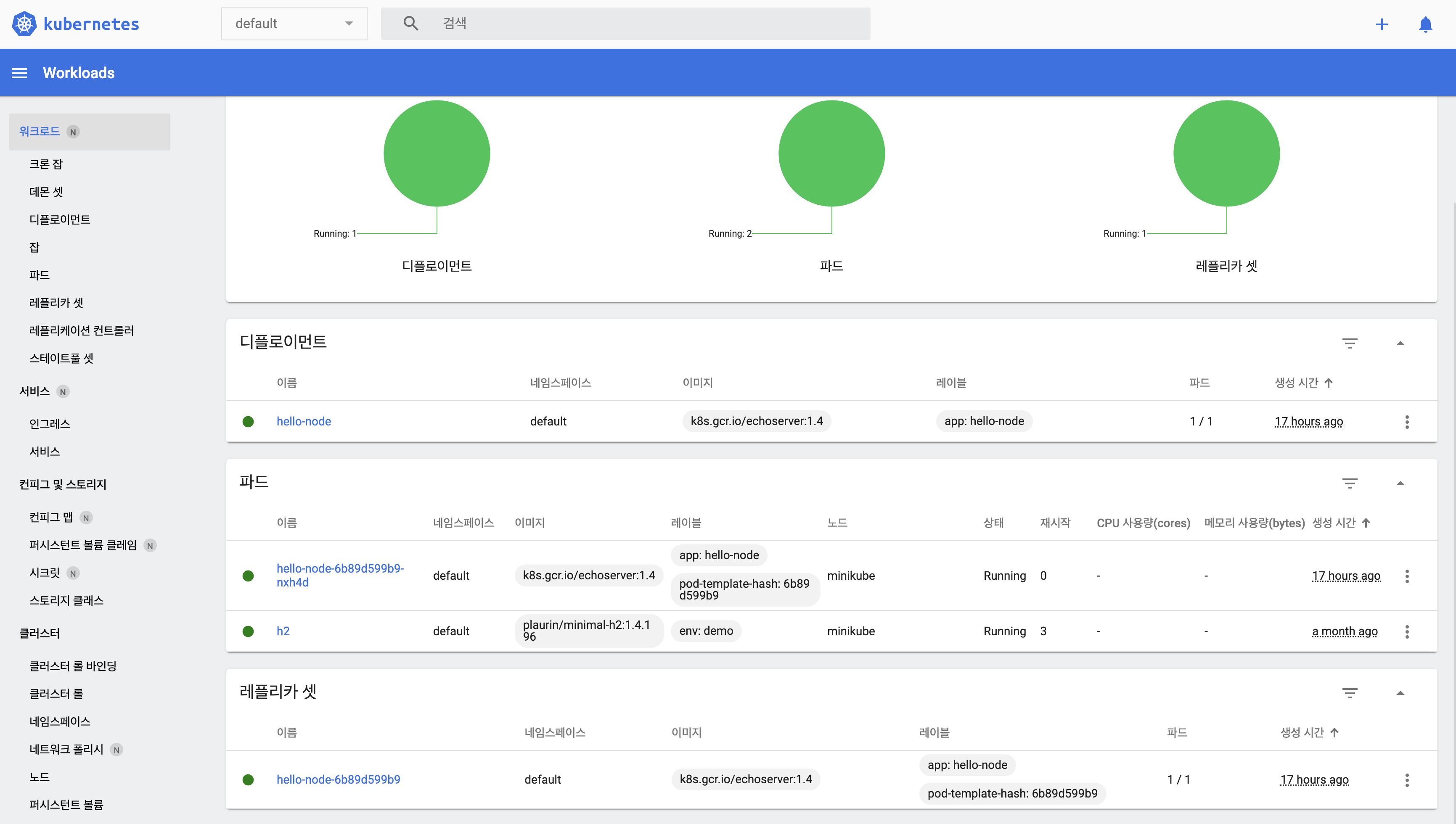Open 컨피그 맵 sidebar item

[x=51, y=517]
